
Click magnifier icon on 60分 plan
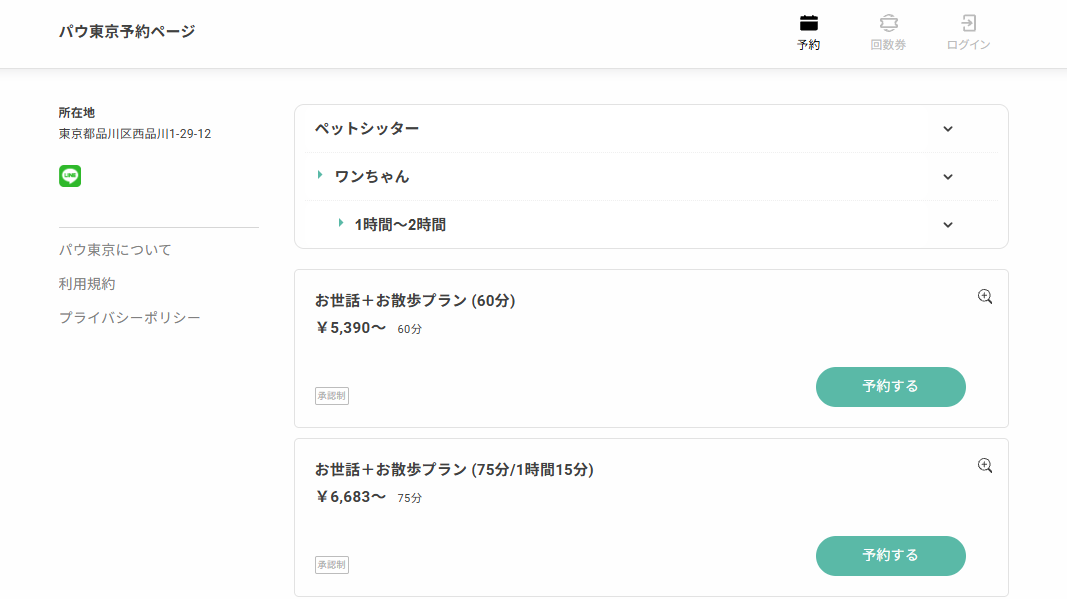point(985,297)
